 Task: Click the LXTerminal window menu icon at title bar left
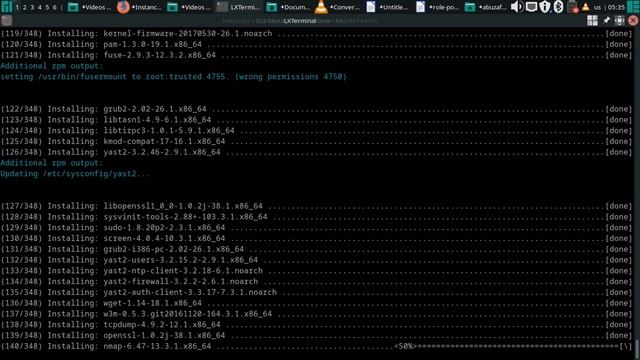tap(6, 20)
